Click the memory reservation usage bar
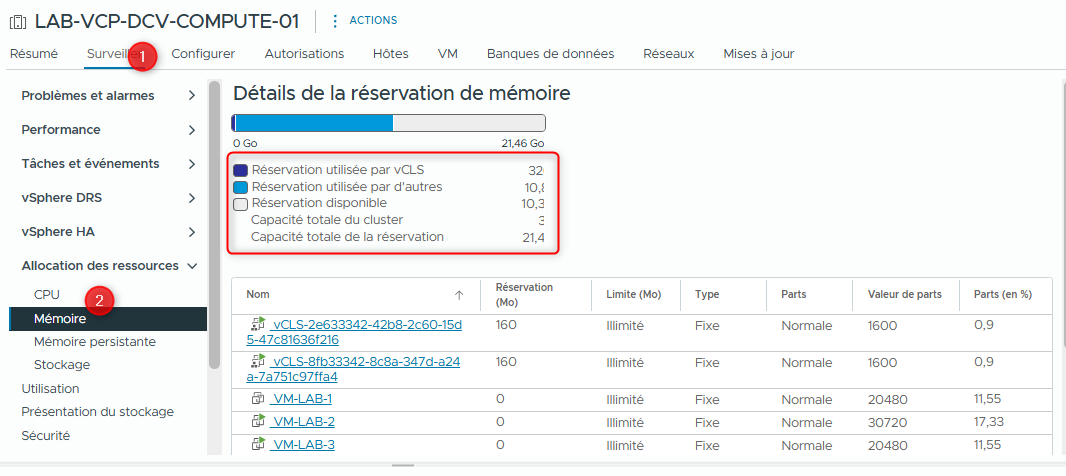 tap(388, 123)
